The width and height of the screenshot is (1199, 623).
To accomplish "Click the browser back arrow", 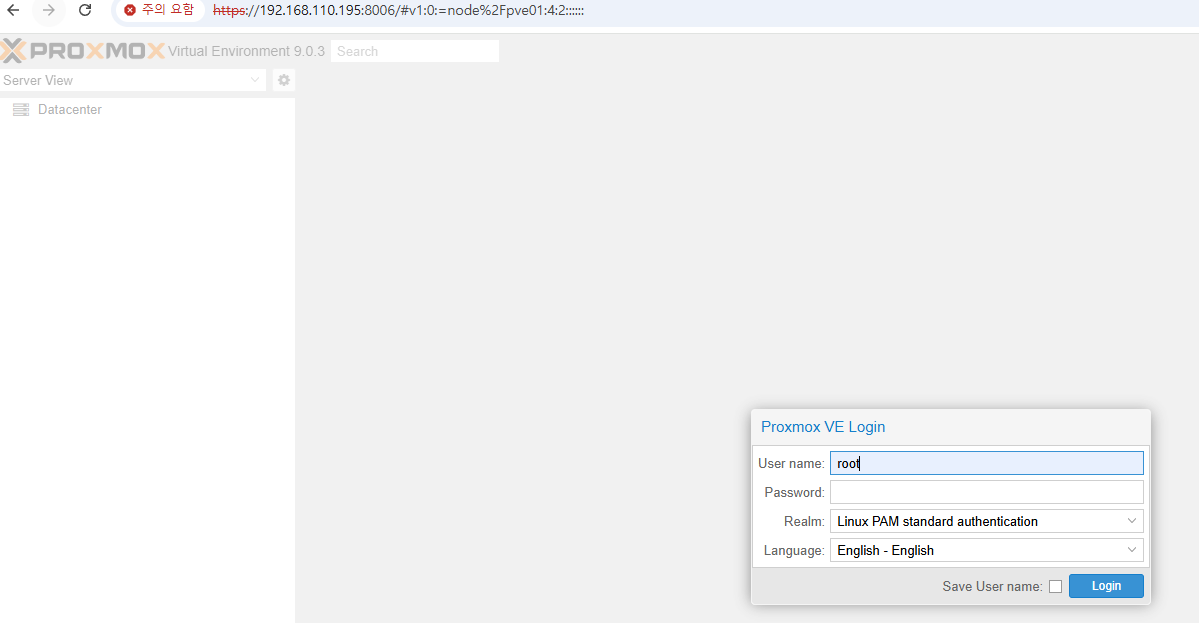I will tap(13, 10).
